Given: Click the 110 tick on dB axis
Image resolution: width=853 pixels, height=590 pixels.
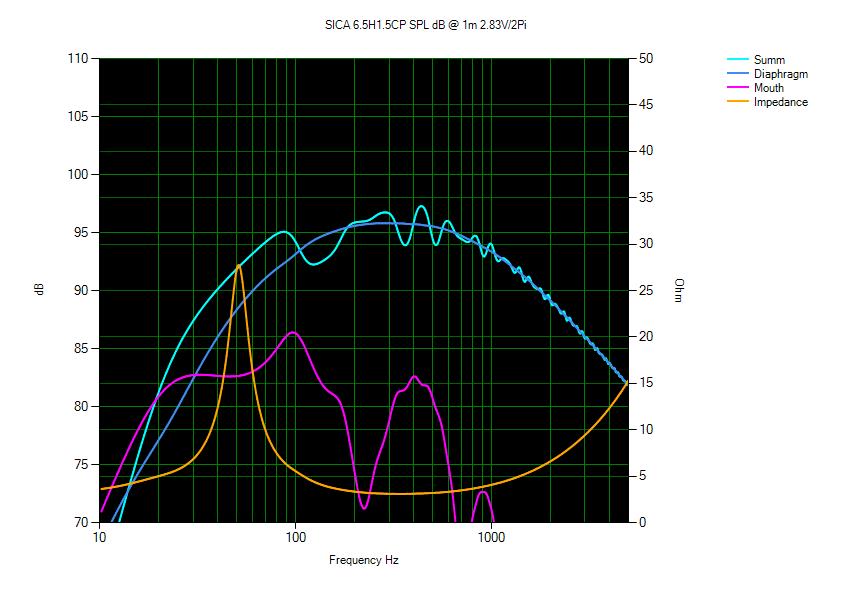Looking at the screenshot, I should tap(77, 59).
